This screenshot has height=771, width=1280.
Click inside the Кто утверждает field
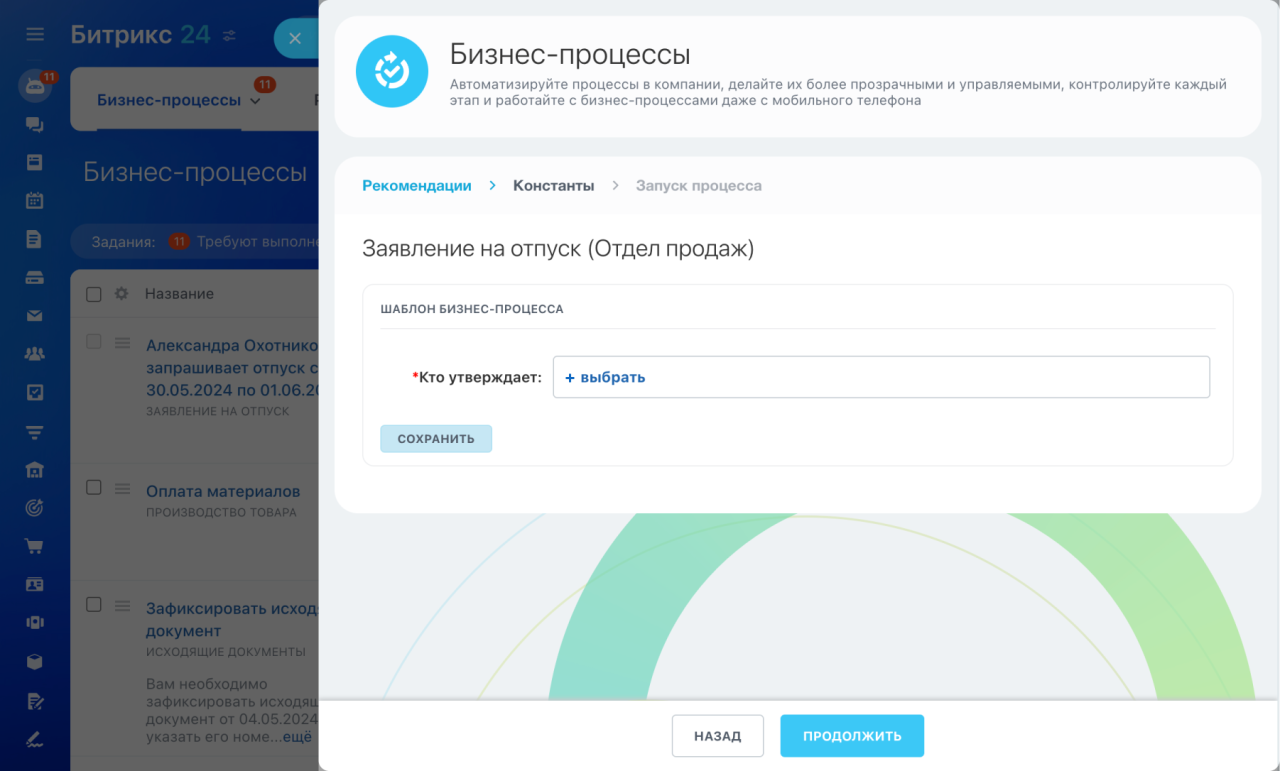pyautogui.click(x=881, y=377)
